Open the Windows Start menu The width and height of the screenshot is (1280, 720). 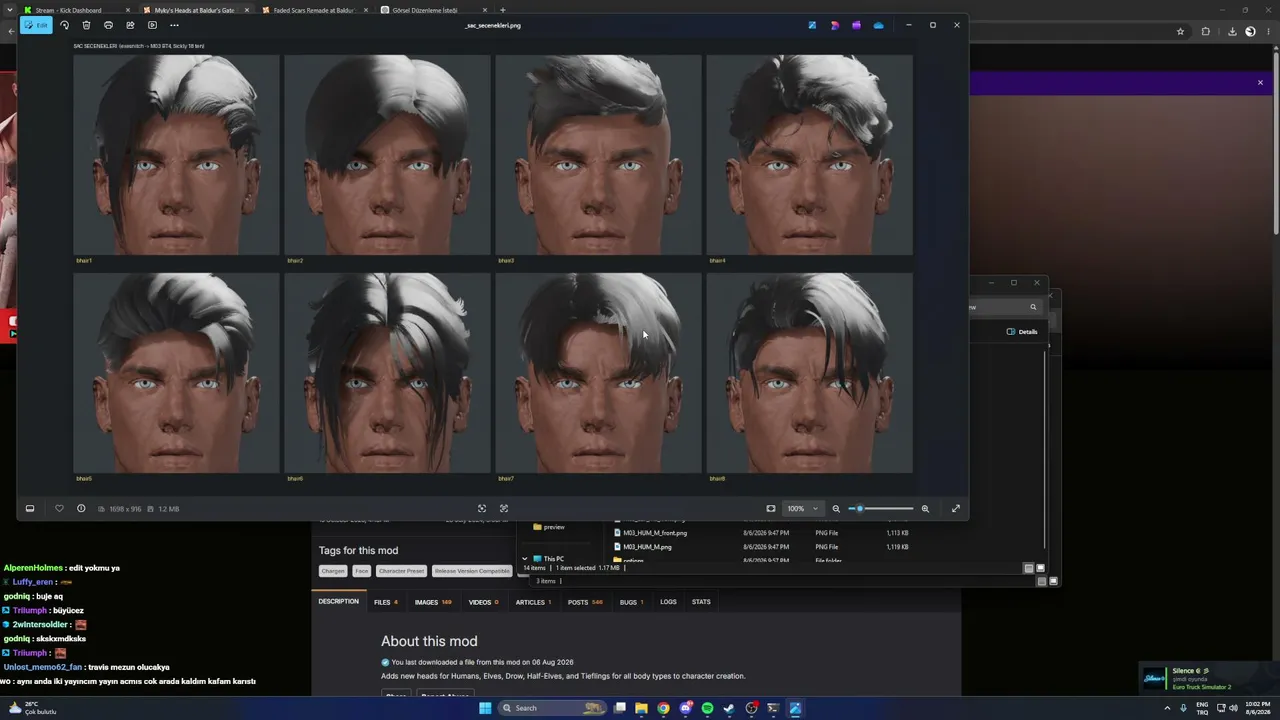click(485, 708)
